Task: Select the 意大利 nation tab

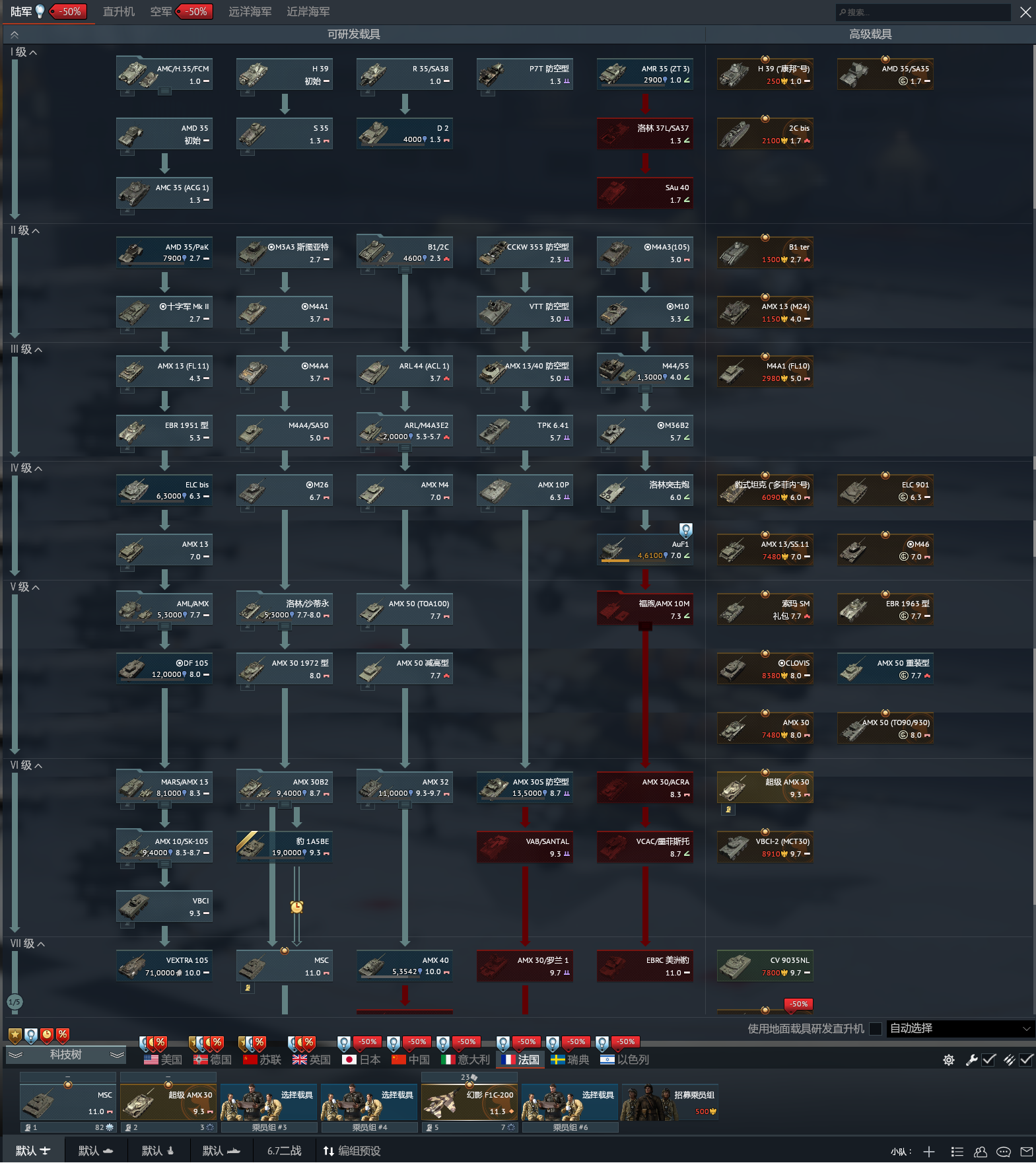Action: point(466,1060)
